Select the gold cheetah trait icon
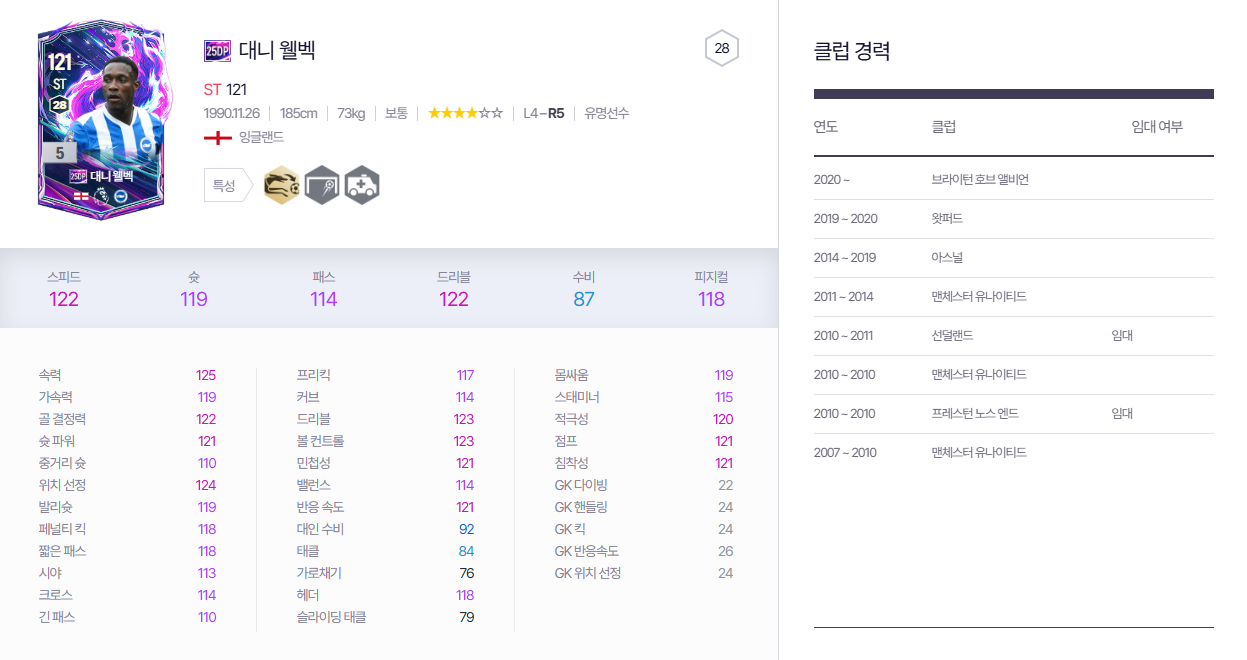1247x660 pixels. pos(281,185)
